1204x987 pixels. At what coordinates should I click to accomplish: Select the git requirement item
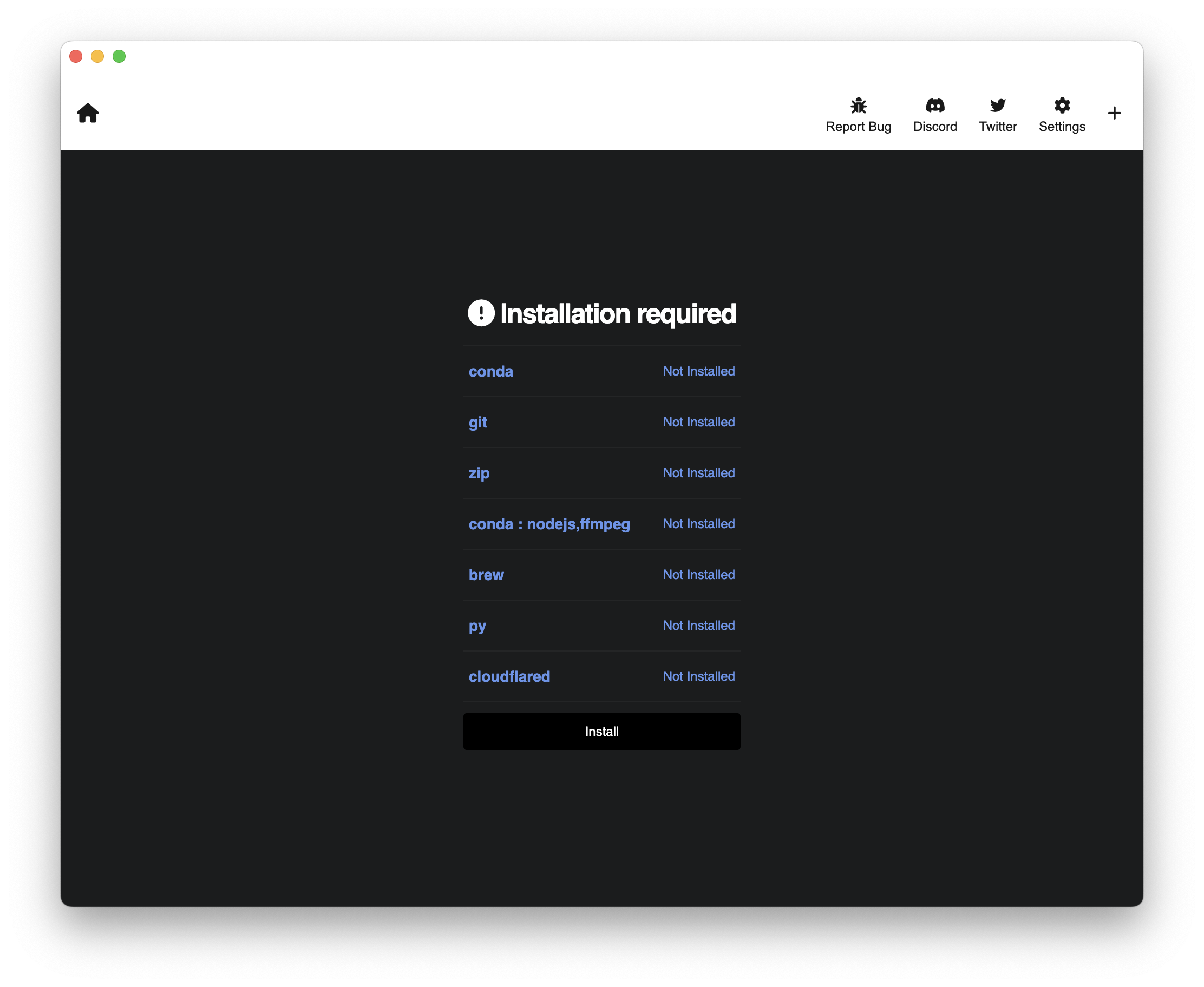(x=477, y=423)
